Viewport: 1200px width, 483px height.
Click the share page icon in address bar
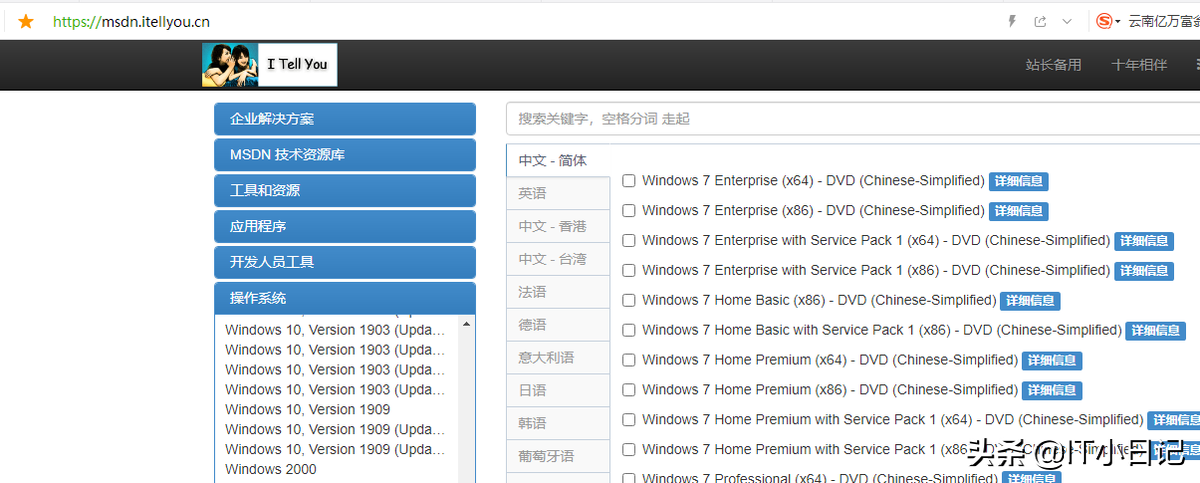point(1041,21)
